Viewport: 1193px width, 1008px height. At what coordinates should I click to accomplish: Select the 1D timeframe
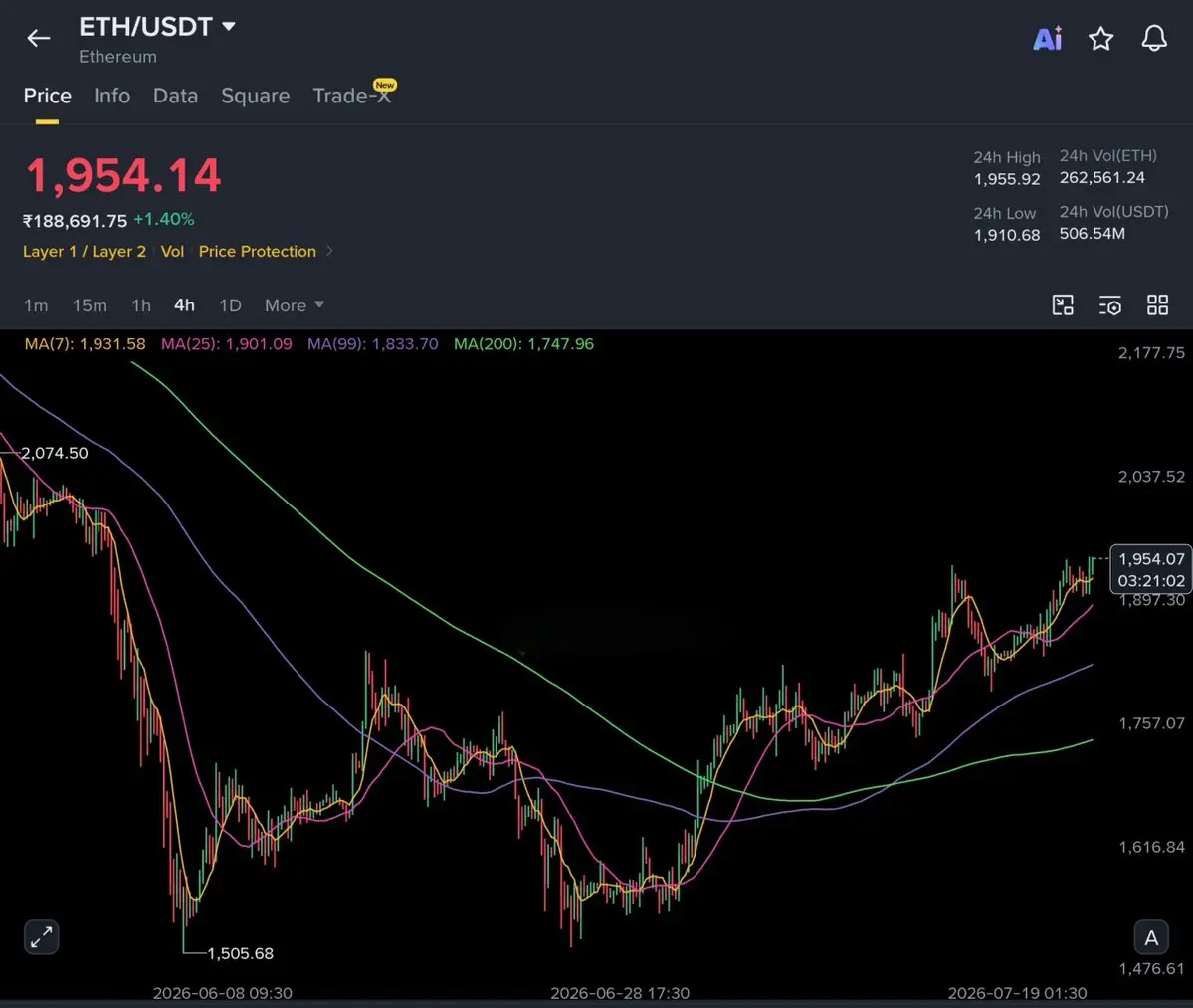coord(230,305)
